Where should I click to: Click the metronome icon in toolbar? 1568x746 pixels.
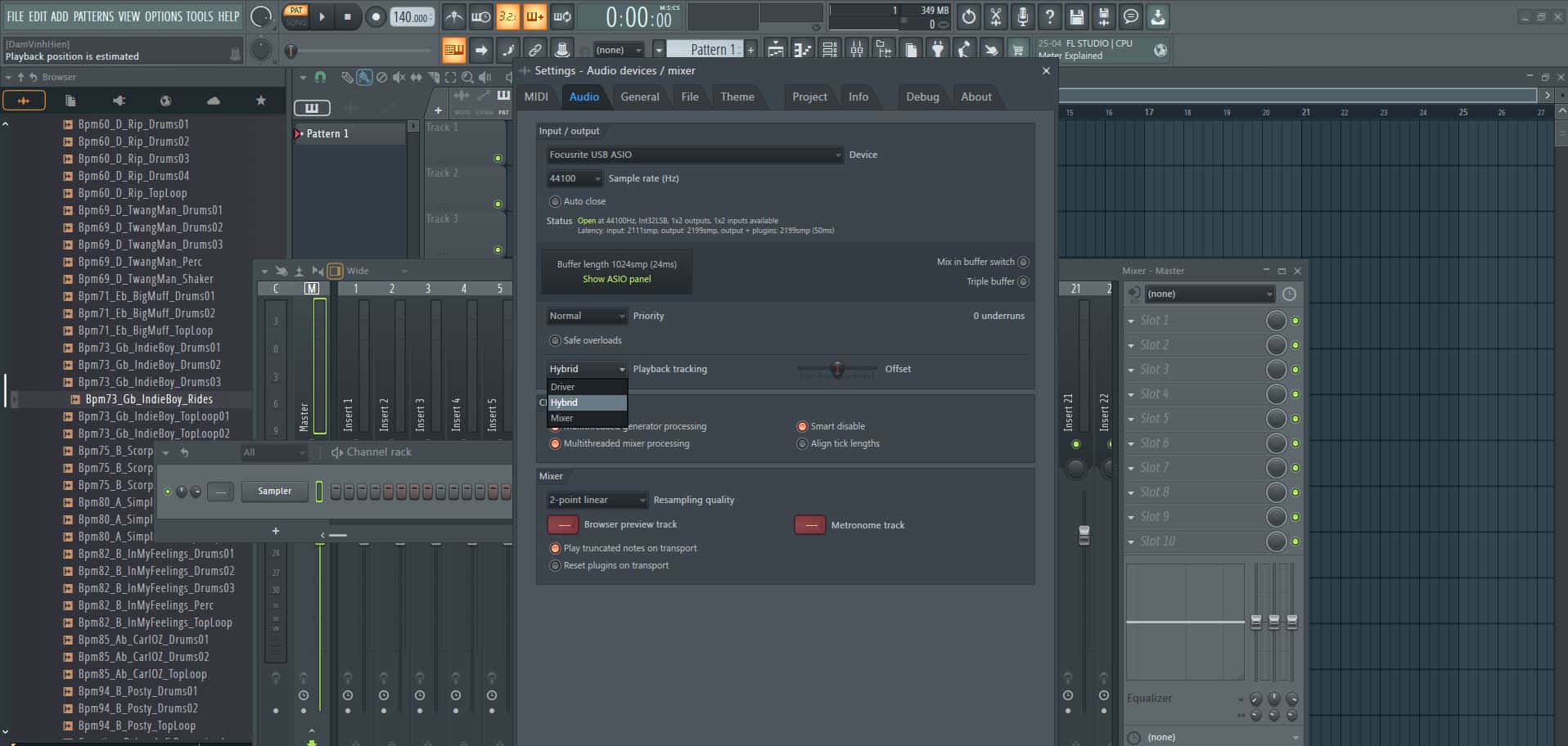454,16
